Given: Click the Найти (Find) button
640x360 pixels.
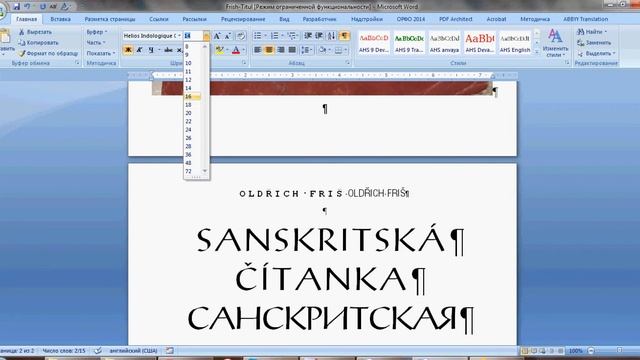Looking at the screenshot, I should click(x=592, y=32).
